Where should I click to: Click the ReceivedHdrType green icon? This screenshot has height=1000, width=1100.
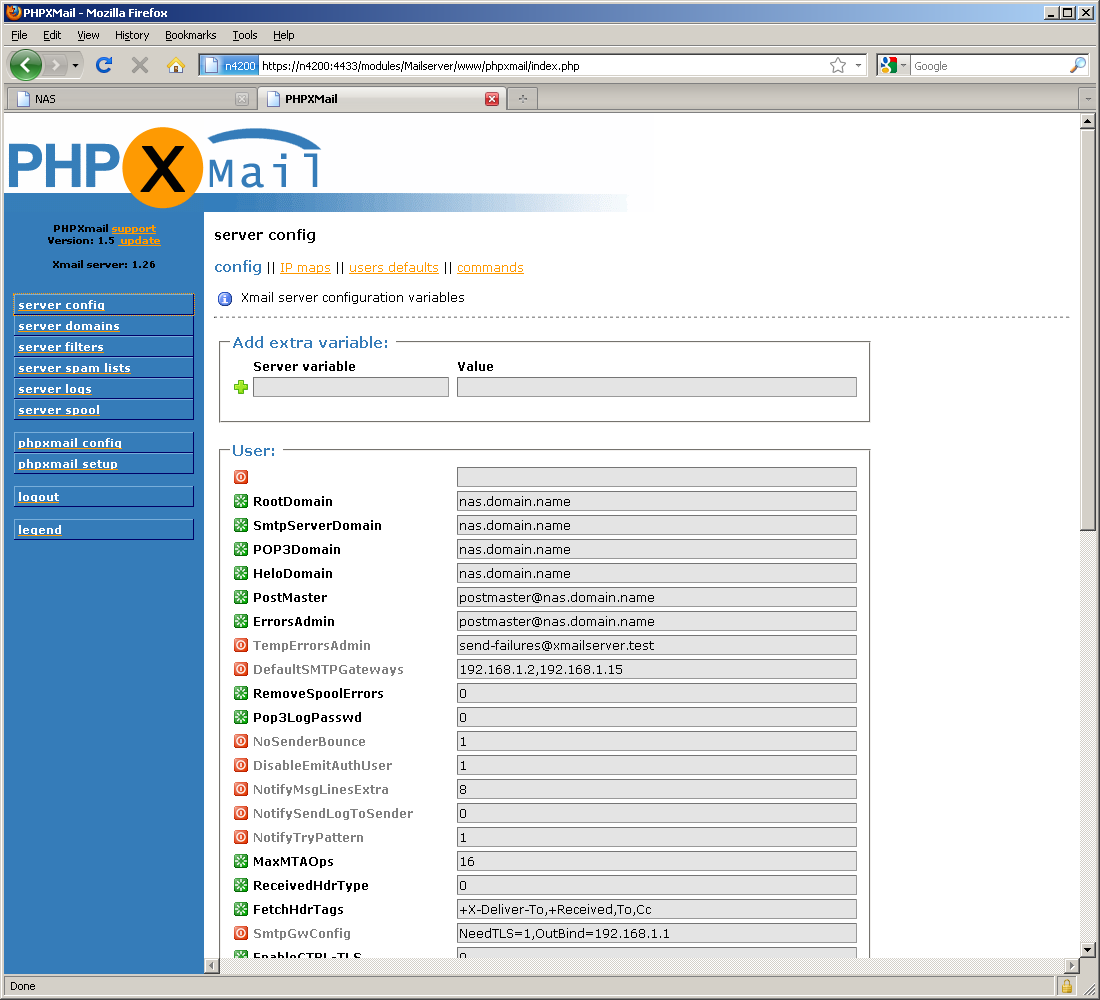click(x=241, y=885)
